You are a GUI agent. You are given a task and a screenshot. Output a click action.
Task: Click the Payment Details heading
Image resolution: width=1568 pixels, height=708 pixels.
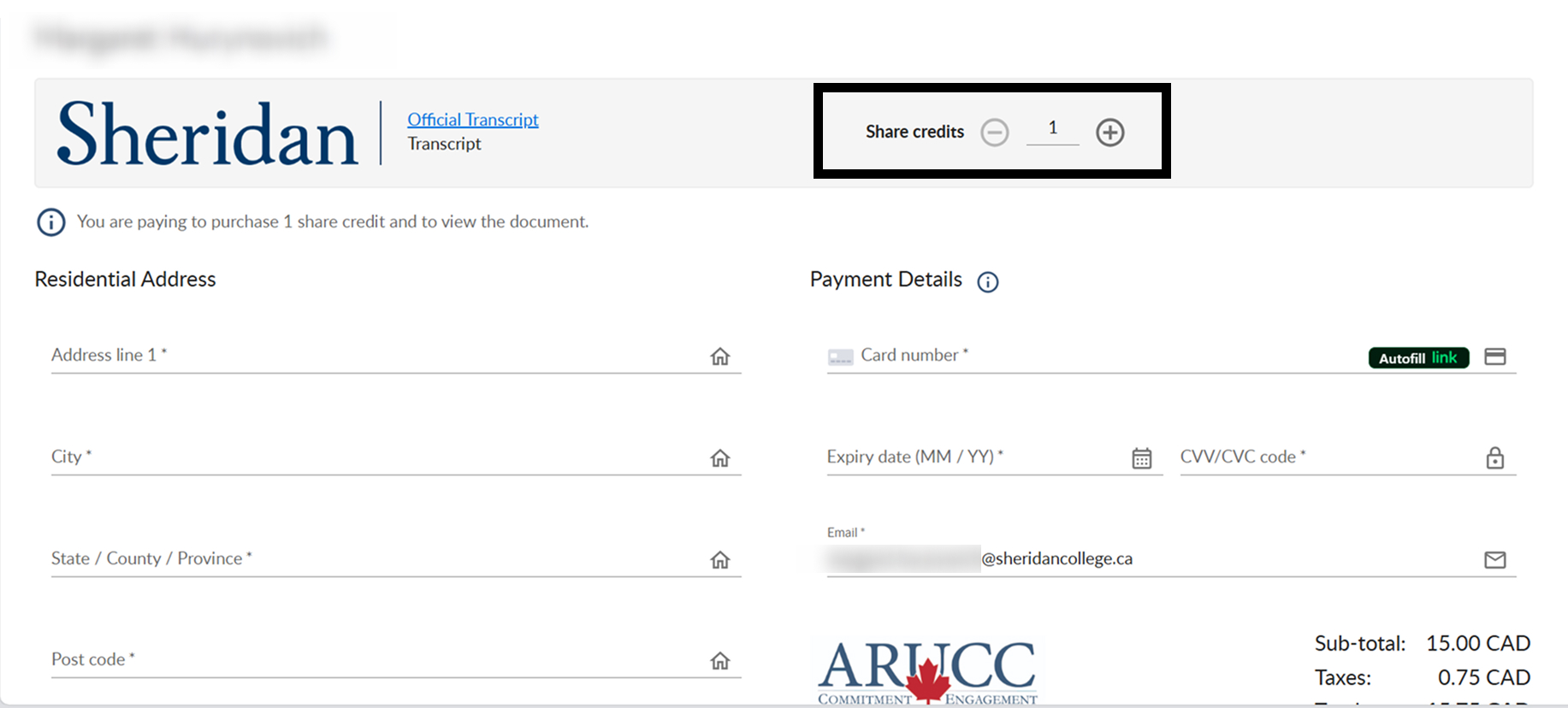tap(886, 280)
